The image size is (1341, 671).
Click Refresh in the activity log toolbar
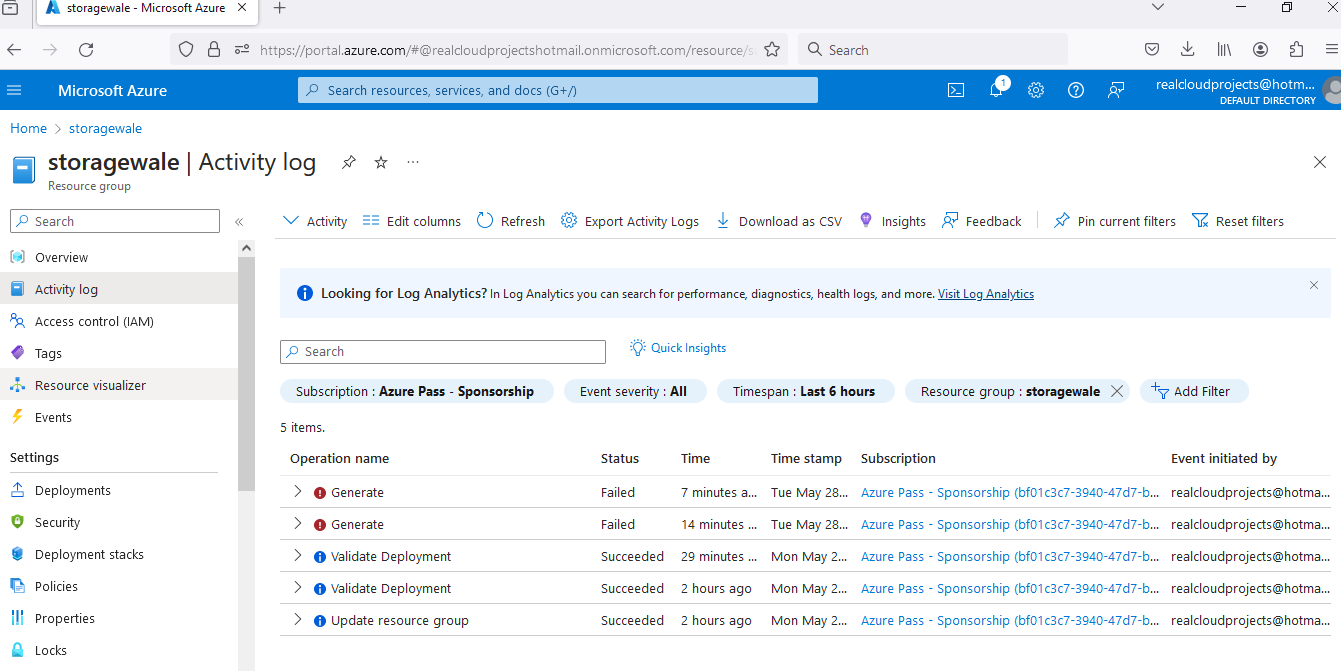pyautogui.click(x=511, y=221)
